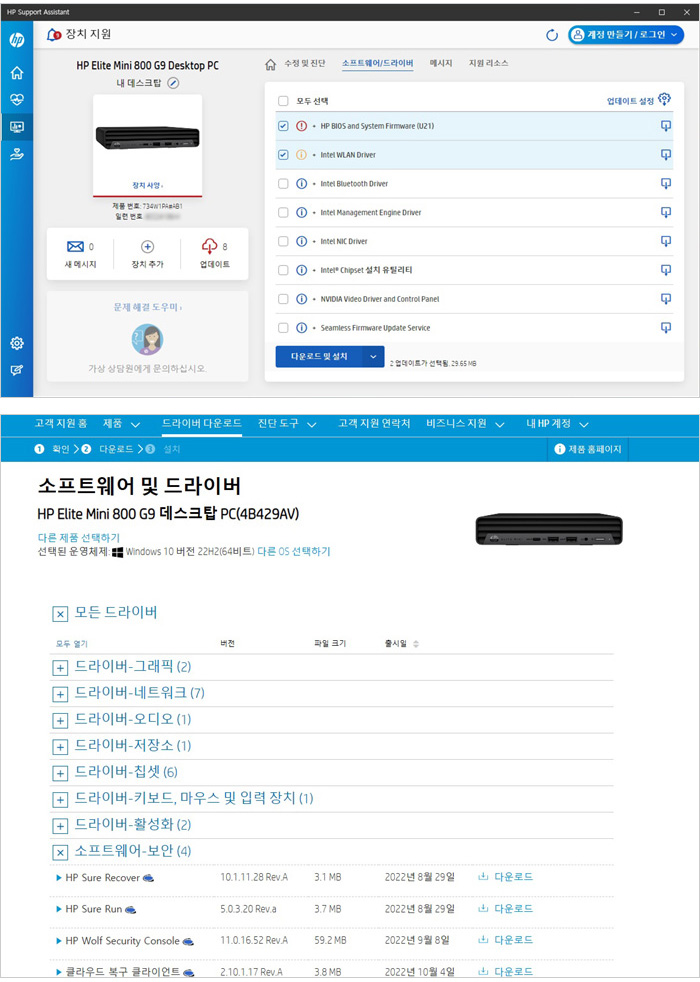Click the notification bell next to 장치 지원
Image resolution: width=700 pixels, height=982 pixels.
54,34
